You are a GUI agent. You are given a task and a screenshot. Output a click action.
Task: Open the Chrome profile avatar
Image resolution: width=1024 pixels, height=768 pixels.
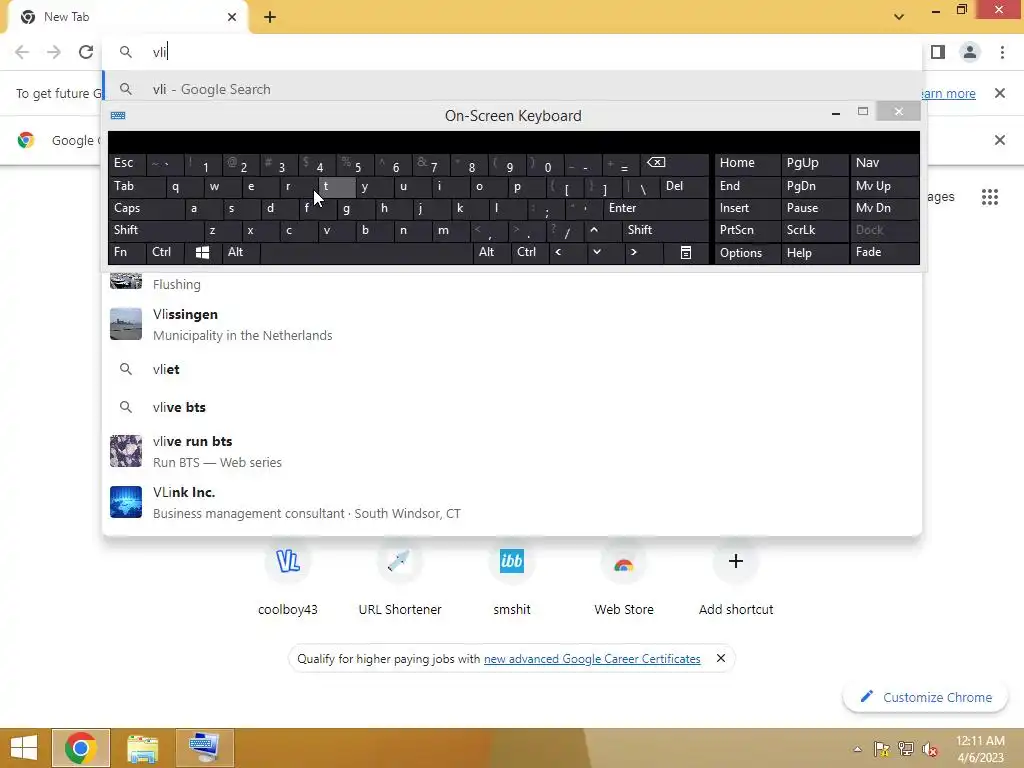(970, 52)
